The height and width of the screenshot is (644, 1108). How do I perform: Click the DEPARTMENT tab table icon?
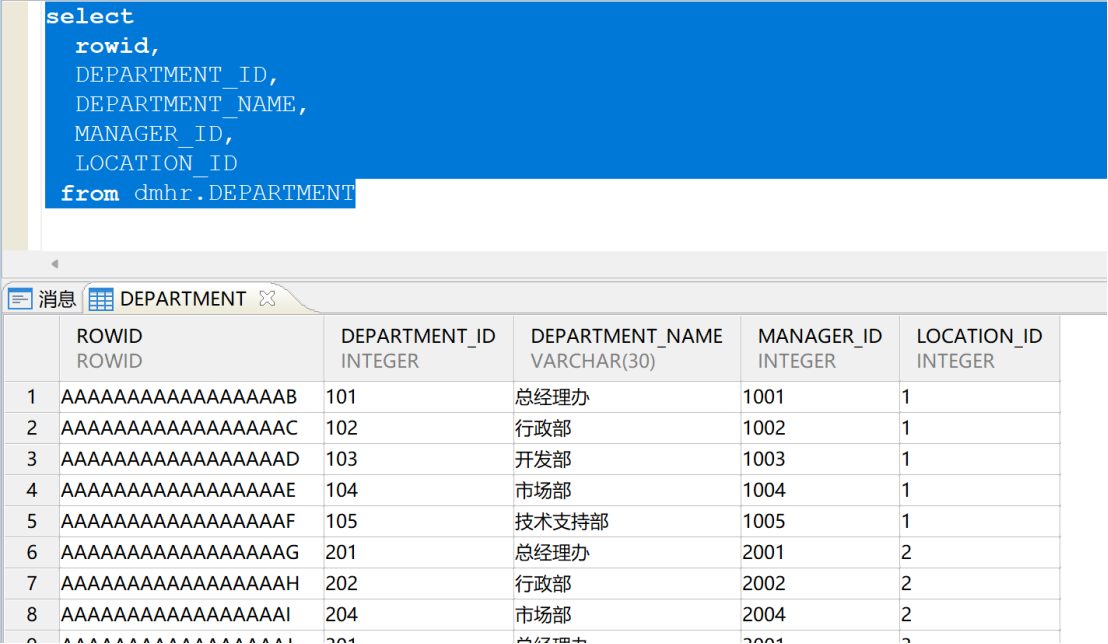point(100,299)
